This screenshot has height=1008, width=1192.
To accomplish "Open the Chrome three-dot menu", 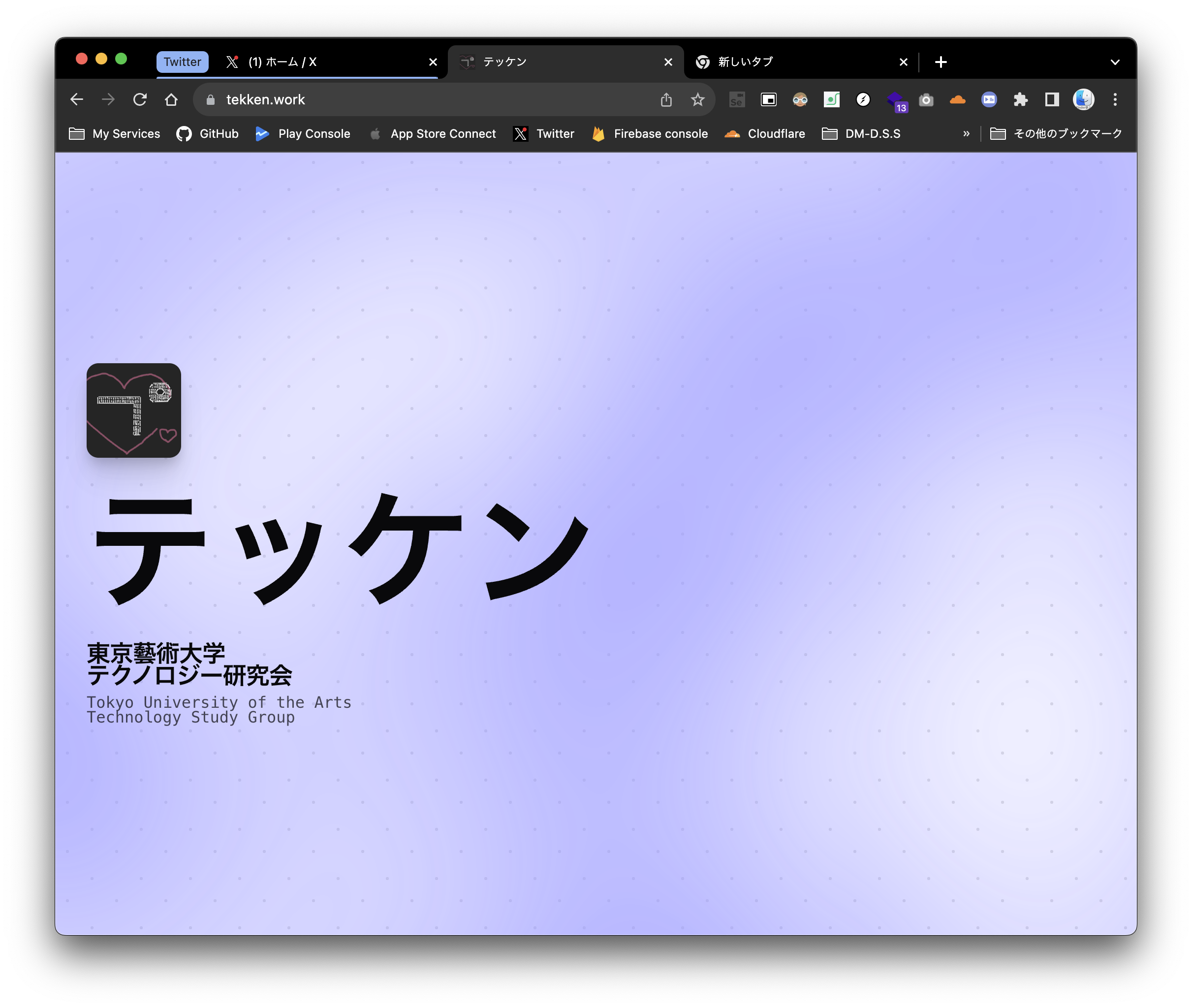I will coord(1115,100).
